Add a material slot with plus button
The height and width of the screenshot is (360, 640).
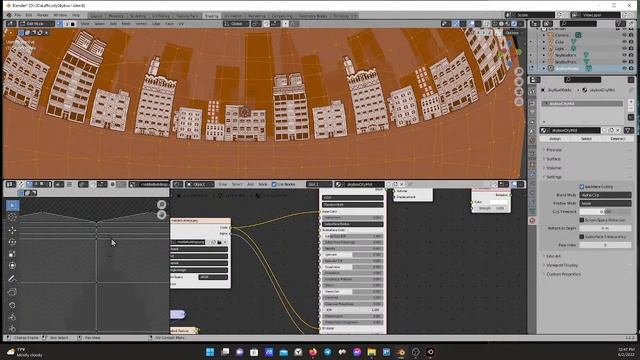tap(631, 102)
